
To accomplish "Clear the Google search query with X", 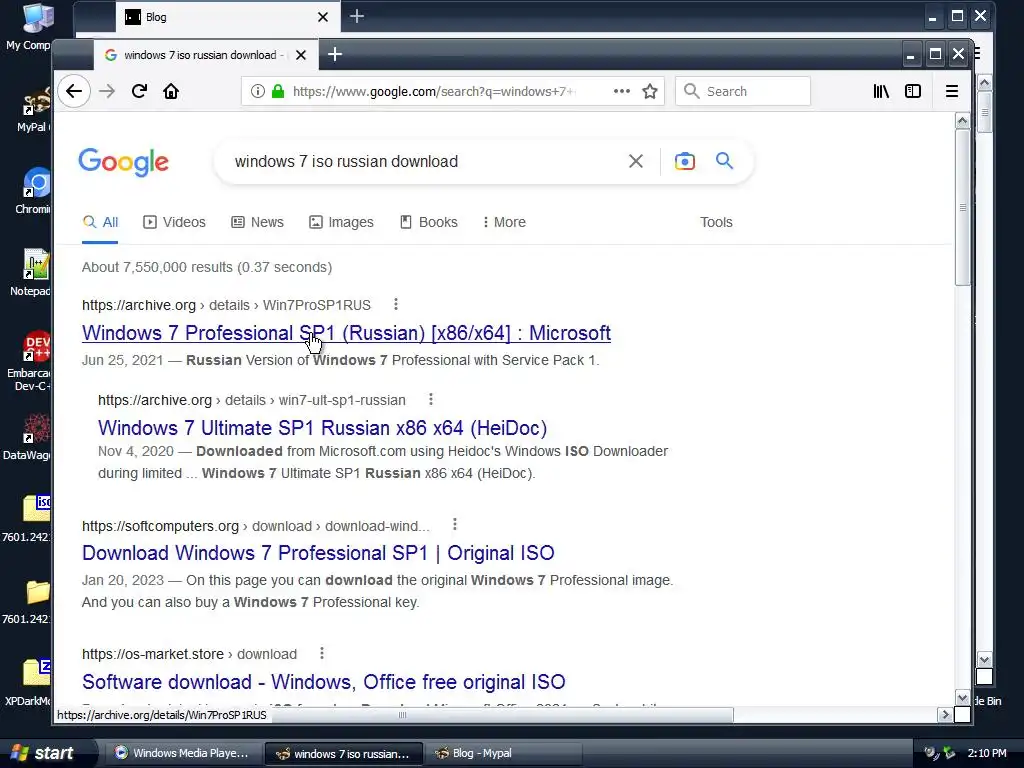I will (x=635, y=161).
